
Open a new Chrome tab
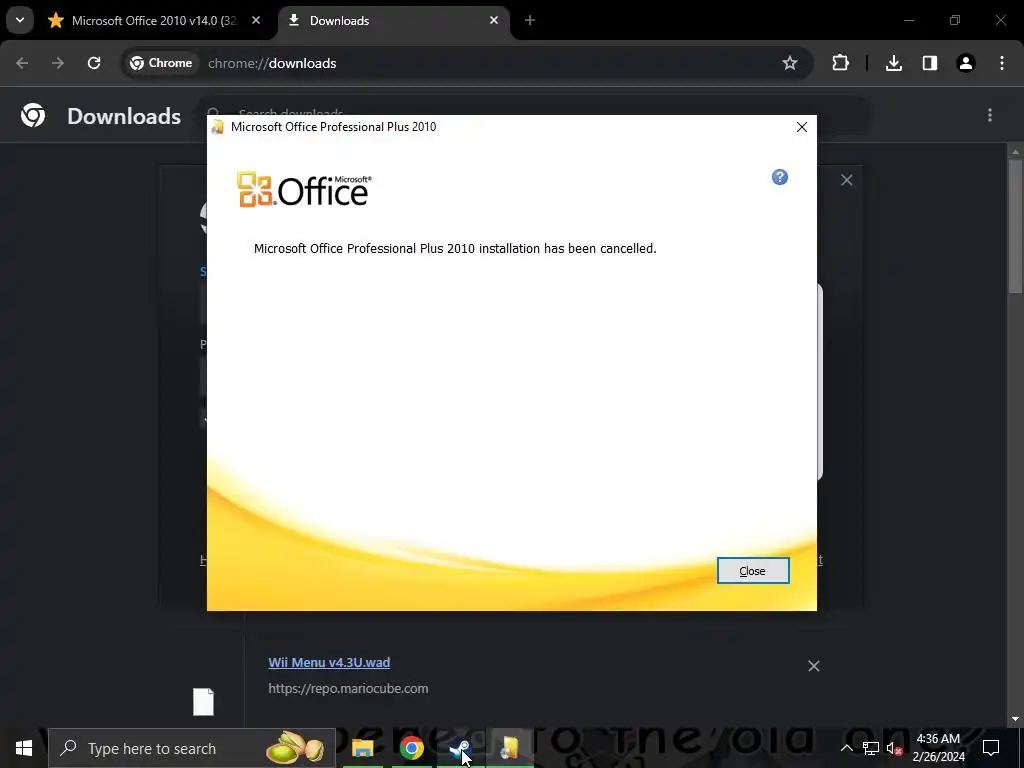point(530,21)
